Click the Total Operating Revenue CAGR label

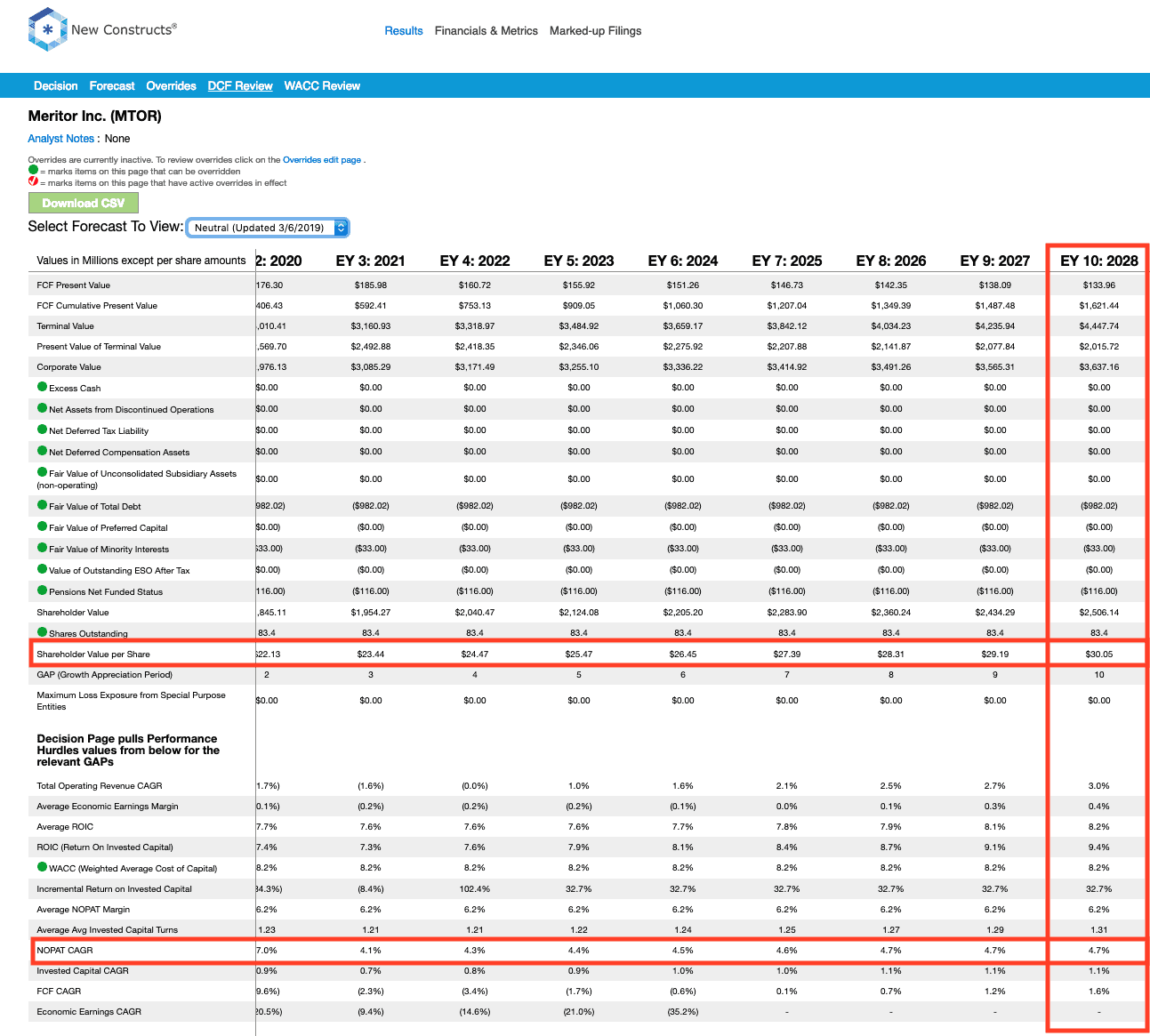100,786
